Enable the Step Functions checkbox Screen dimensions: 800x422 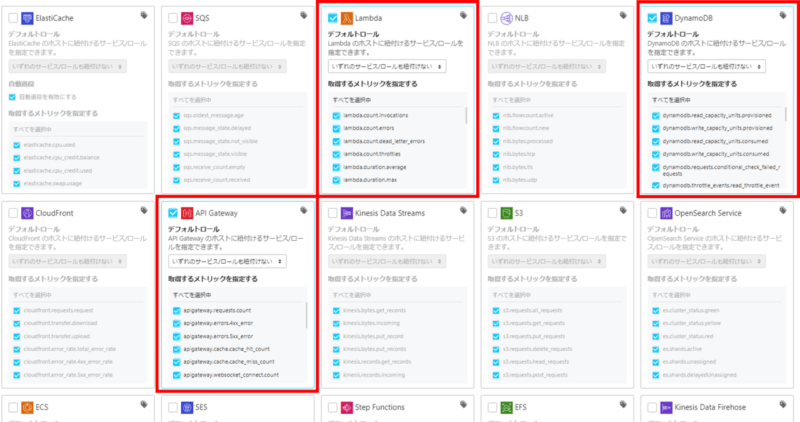[333, 408]
